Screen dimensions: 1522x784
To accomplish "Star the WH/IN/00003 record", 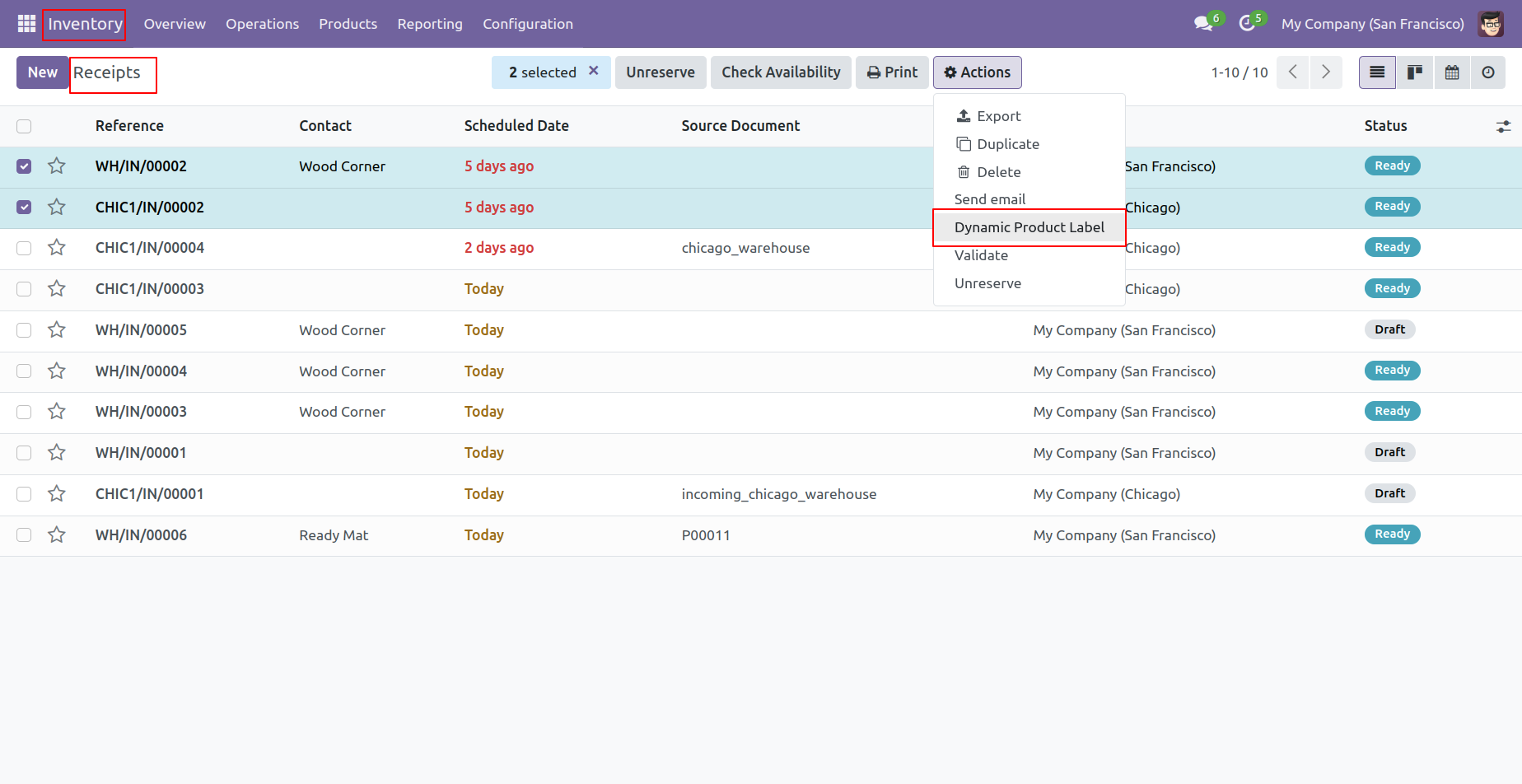I will point(57,412).
